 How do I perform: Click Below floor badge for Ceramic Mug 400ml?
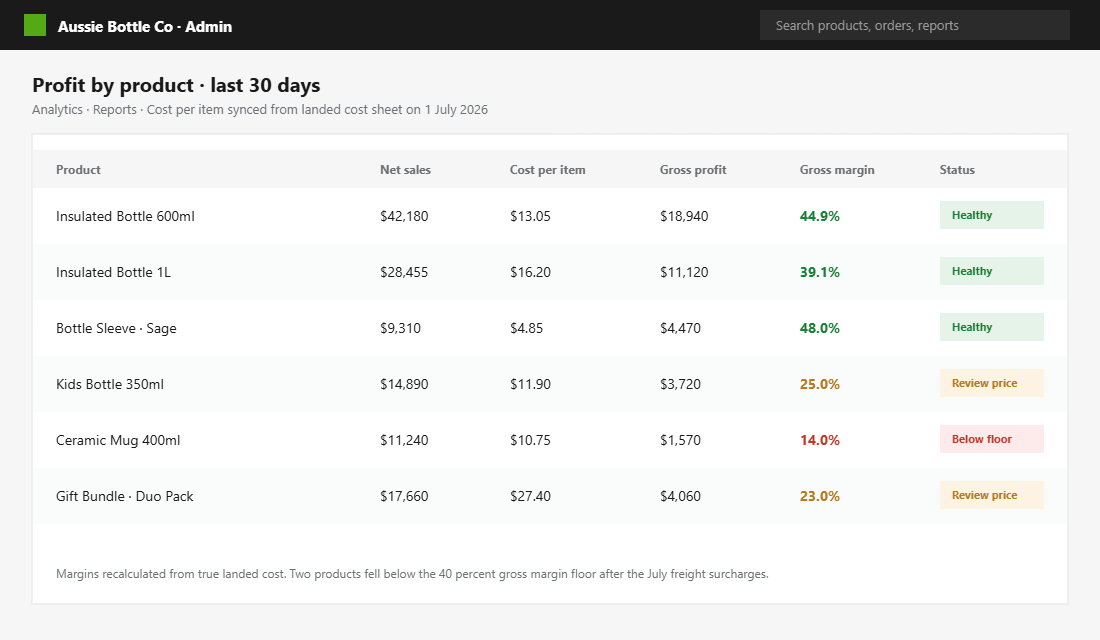click(991, 439)
